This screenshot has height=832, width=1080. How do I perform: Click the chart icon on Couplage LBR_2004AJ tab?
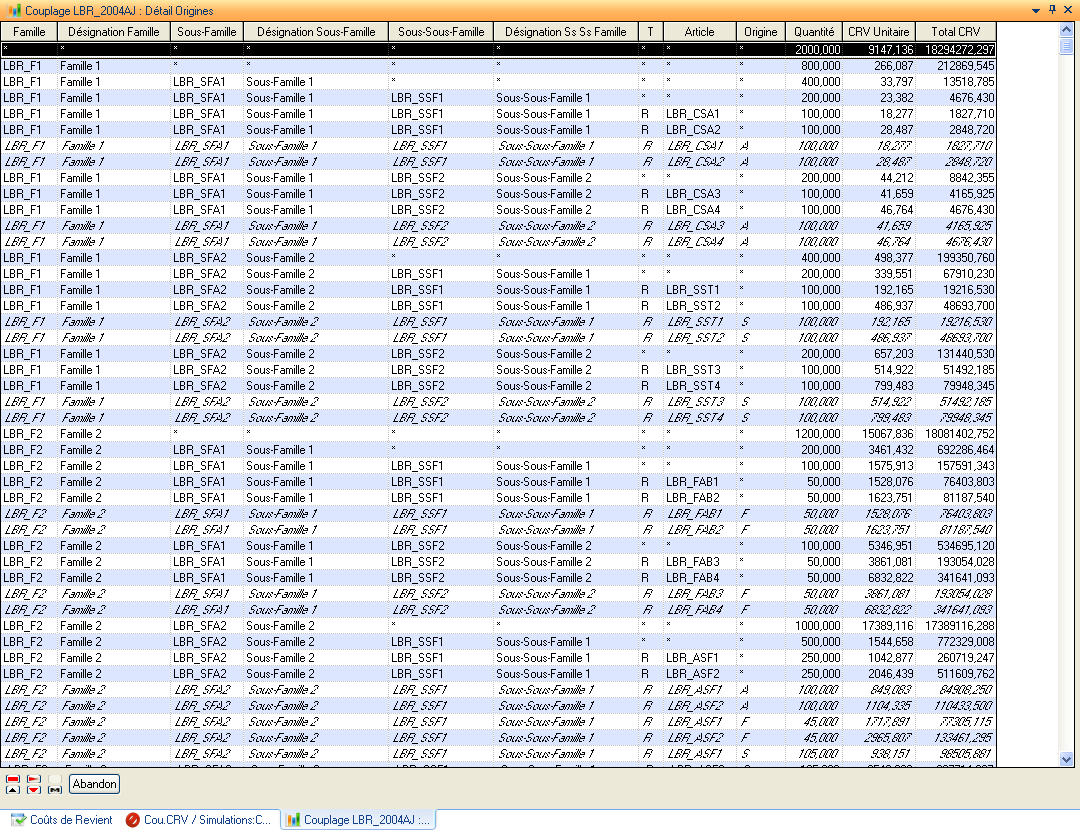point(293,820)
